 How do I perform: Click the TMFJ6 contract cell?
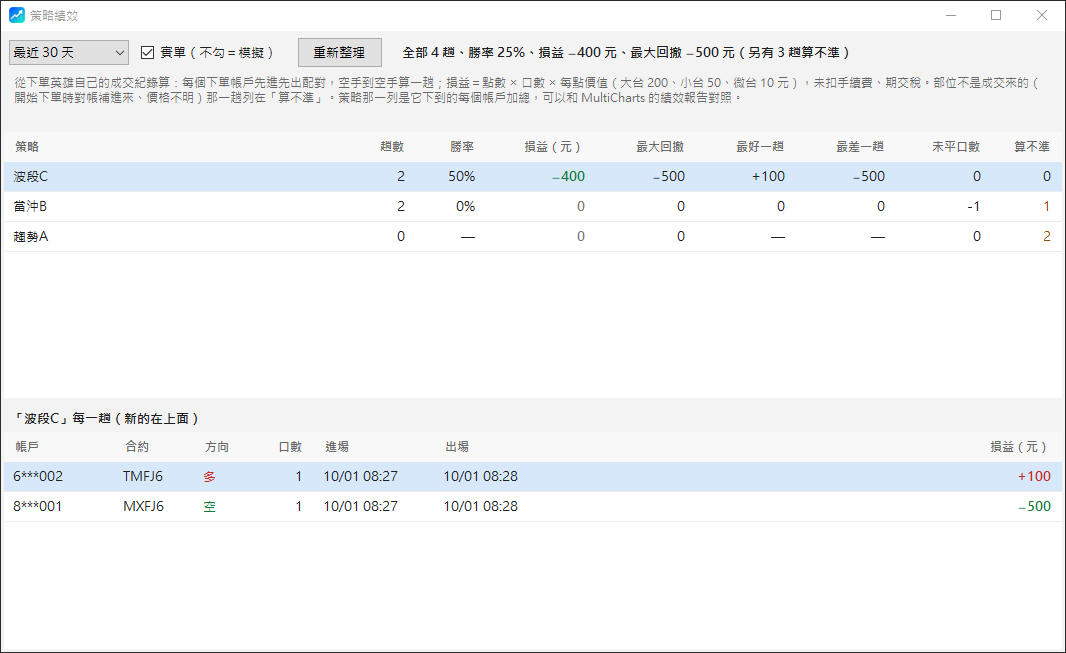143,476
